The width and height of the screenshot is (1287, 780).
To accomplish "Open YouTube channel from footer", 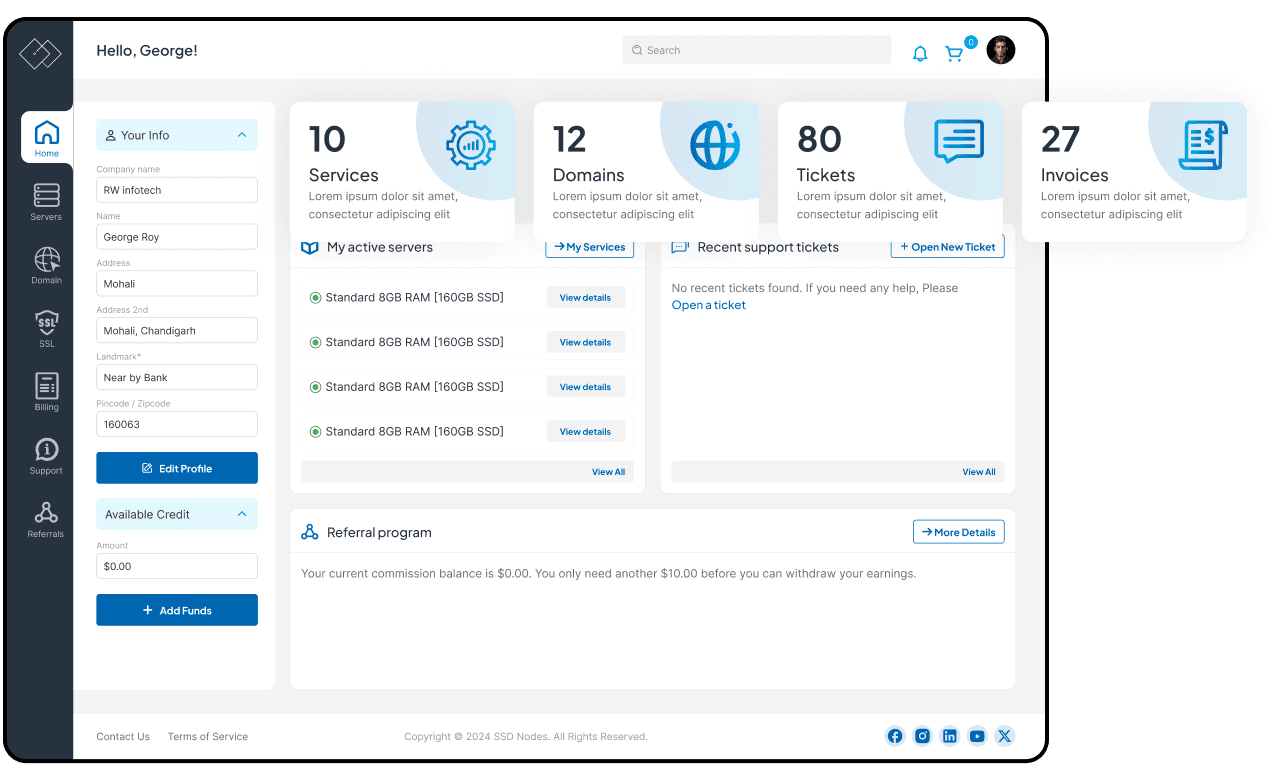I will (977, 736).
